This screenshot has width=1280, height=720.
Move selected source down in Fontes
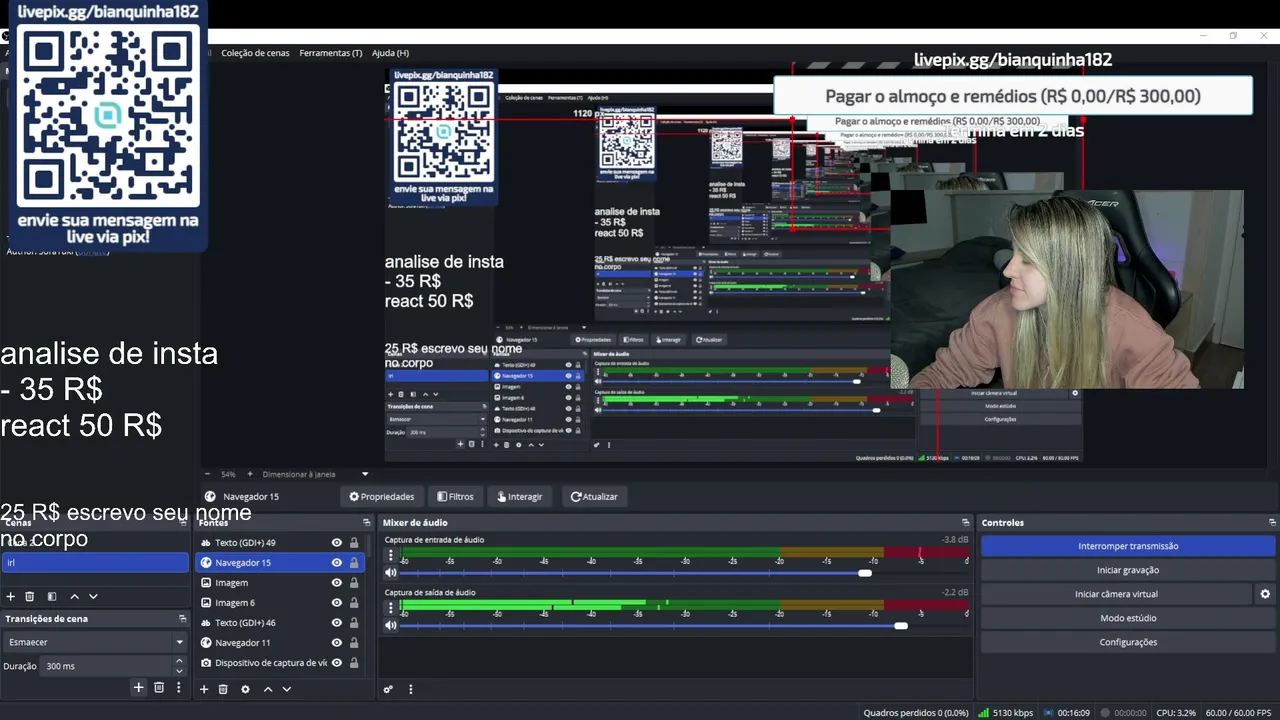tap(287, 689)
